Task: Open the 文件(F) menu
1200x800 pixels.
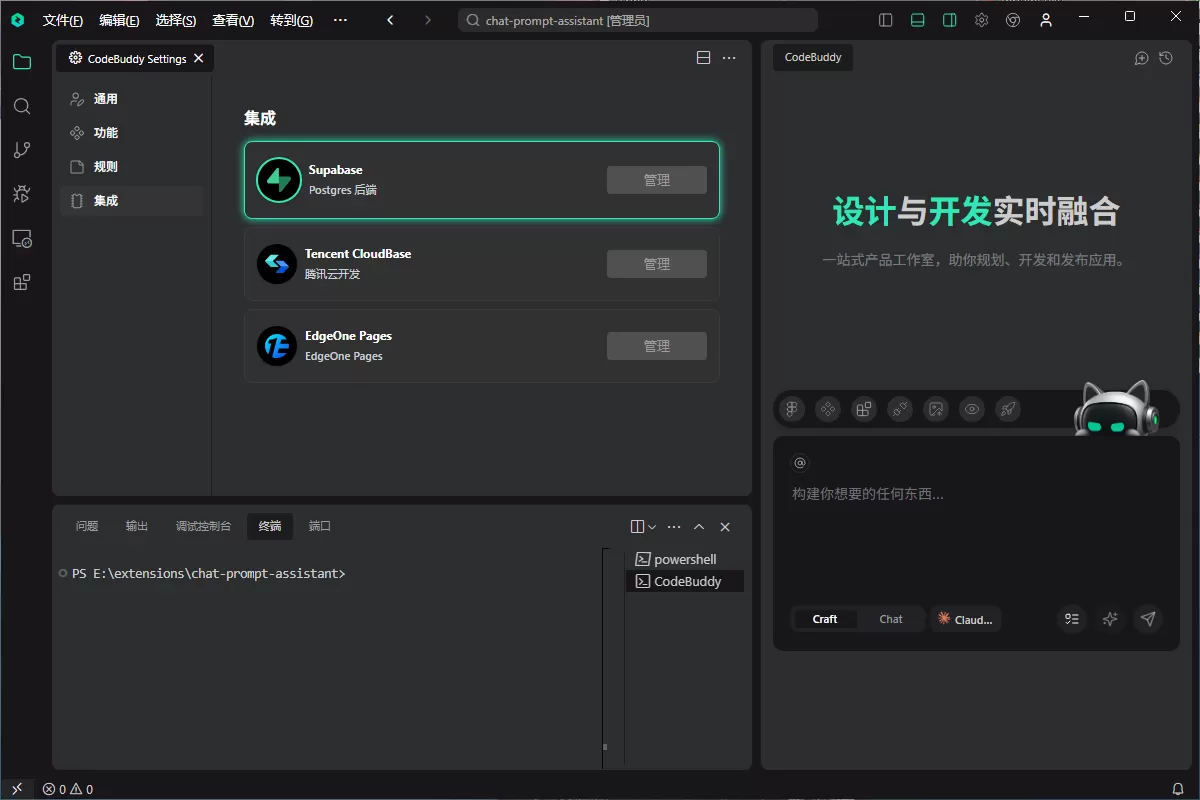Action: point(63,20)
